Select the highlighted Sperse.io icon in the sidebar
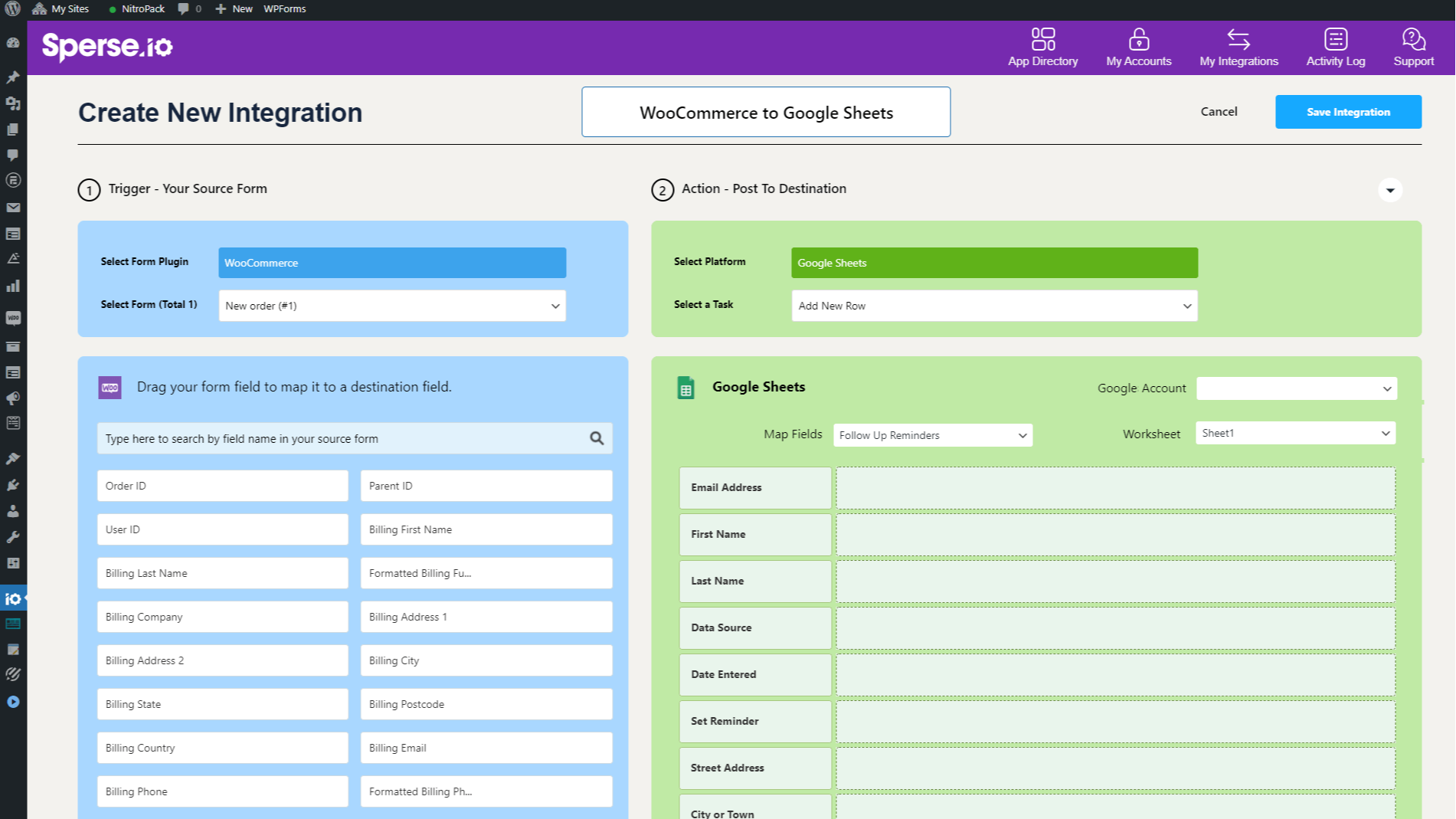Viewport: 1456px width, 819px height. tap(12, 598)
